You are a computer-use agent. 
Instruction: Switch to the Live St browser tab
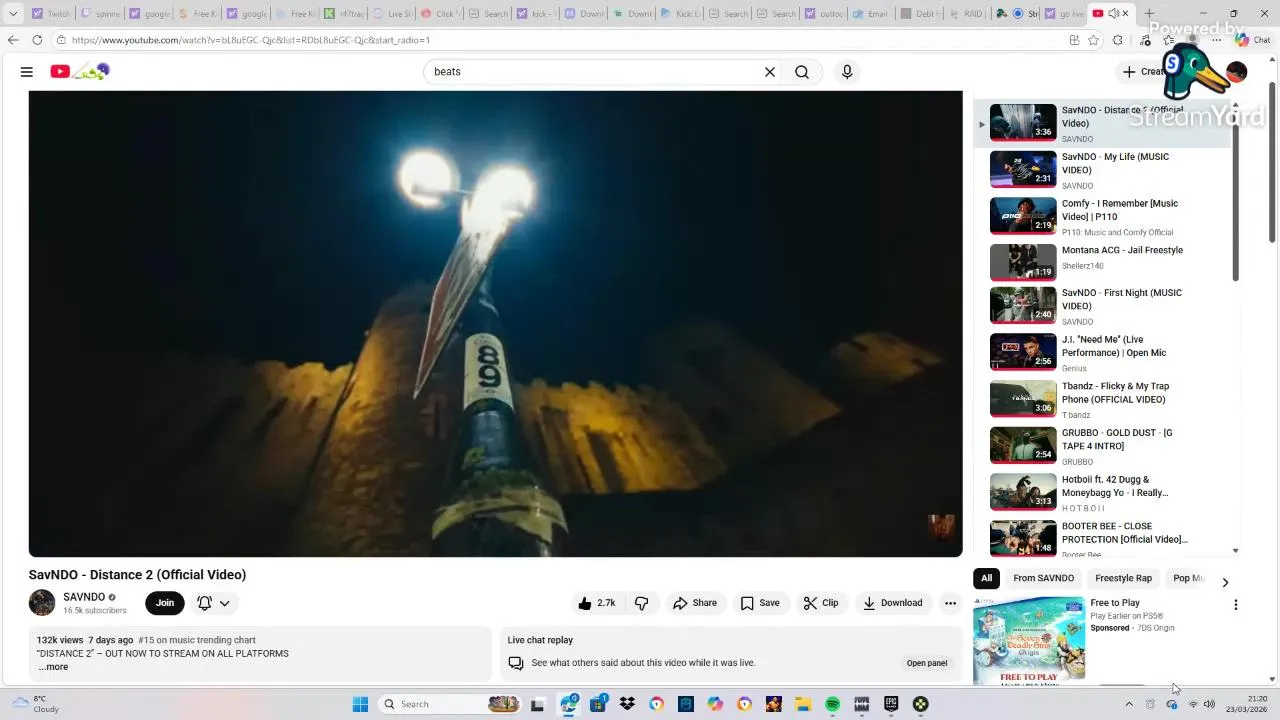coord(392,13)
